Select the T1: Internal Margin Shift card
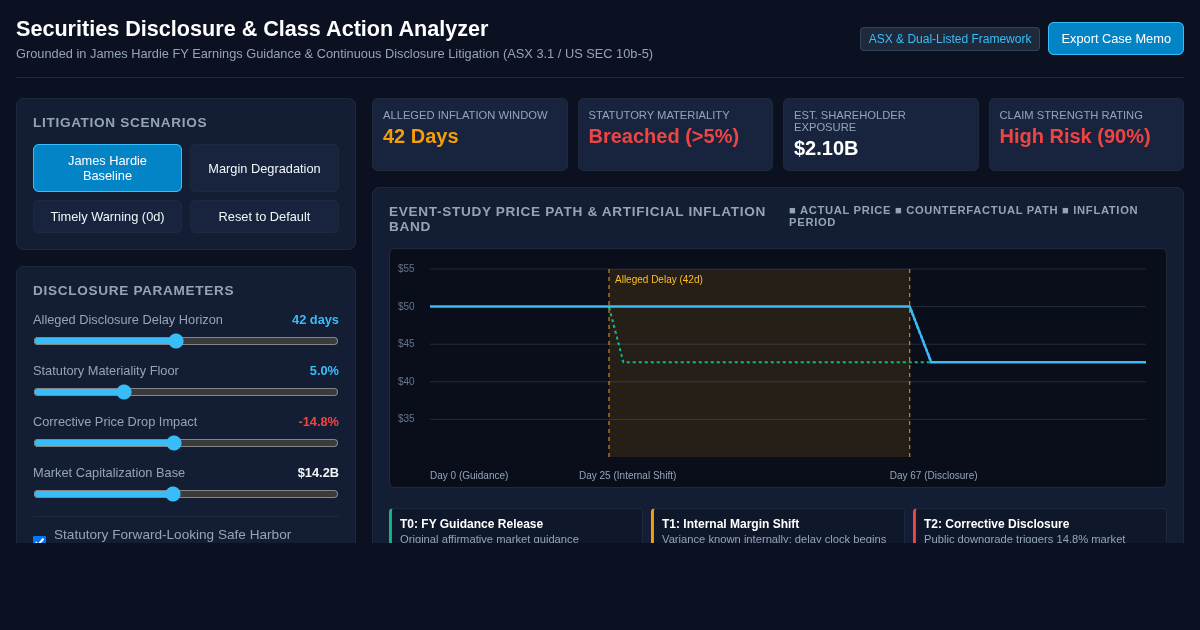This screenshot has width=1200, height=630. pos(778,526)
